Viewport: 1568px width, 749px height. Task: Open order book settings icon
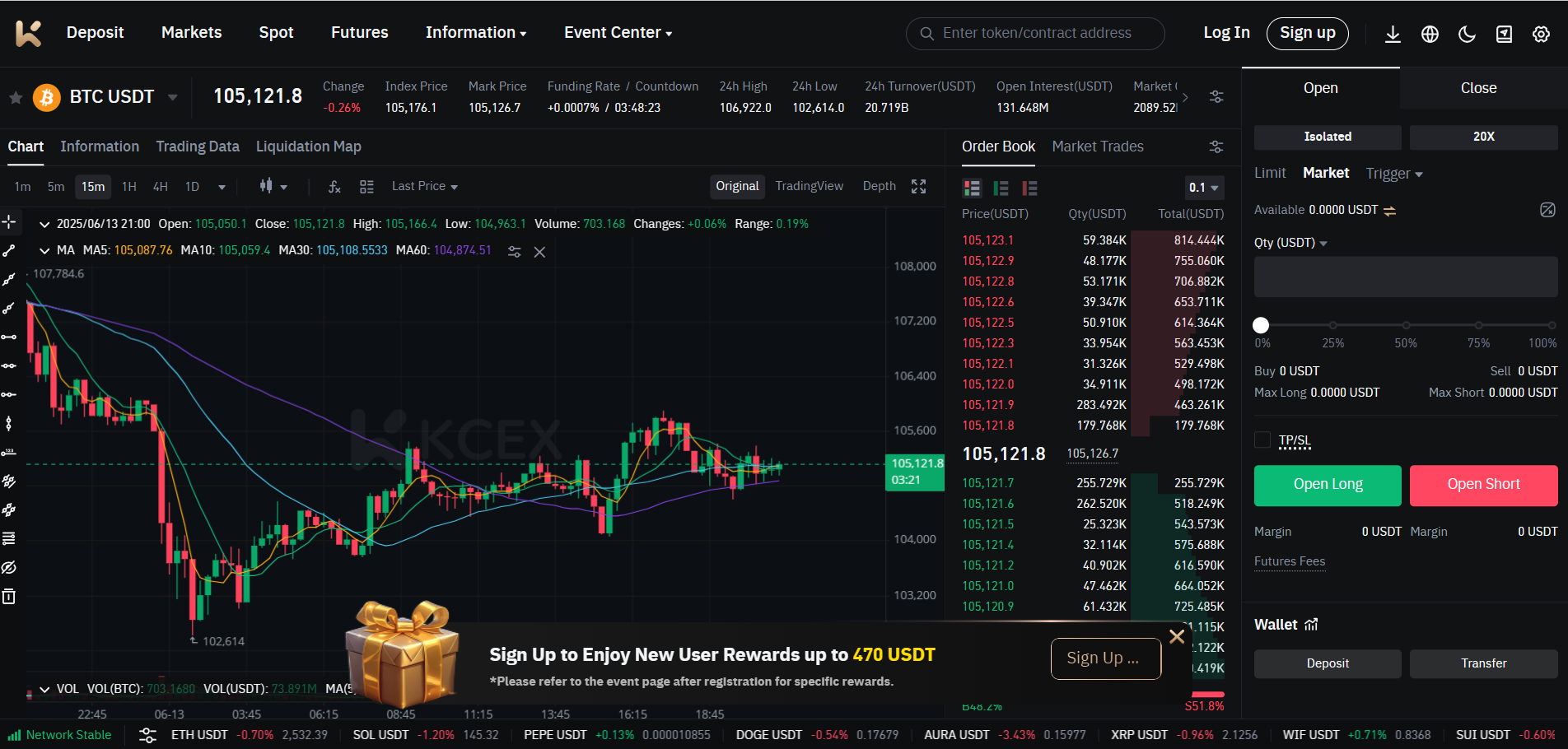pos(1216,147)
